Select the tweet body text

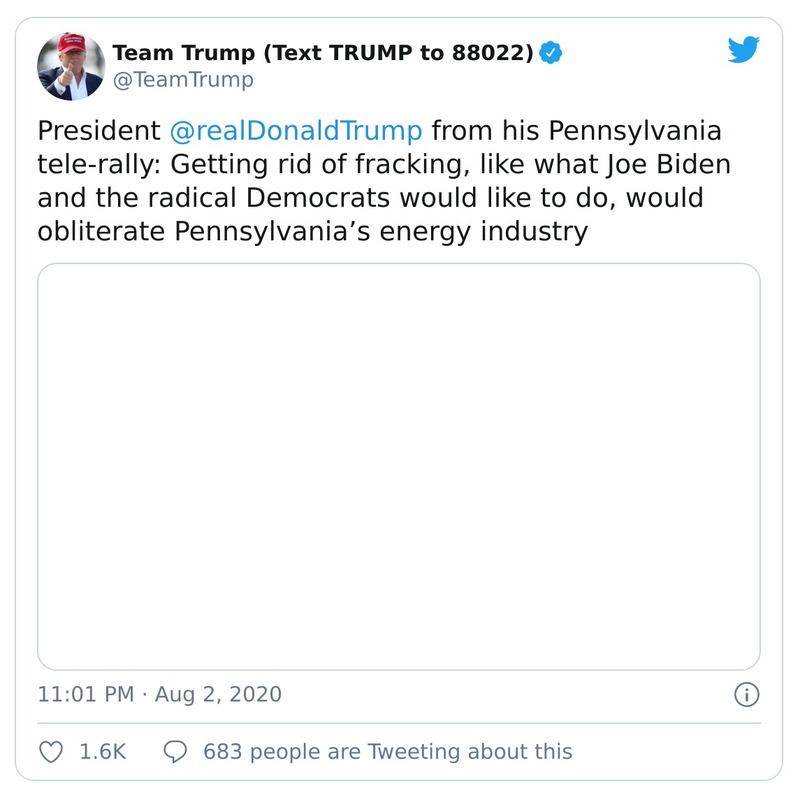[x=350, y=180]
